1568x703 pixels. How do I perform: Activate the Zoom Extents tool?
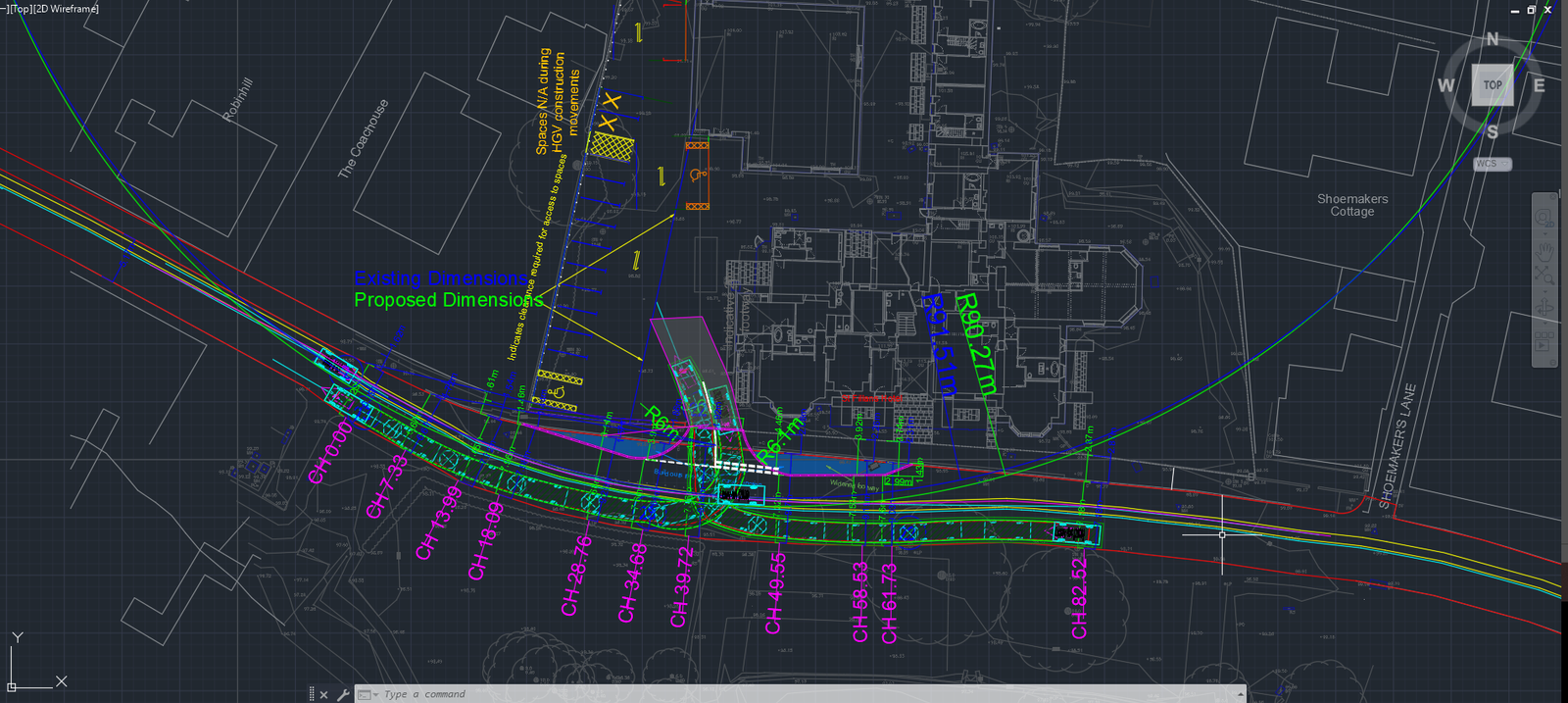tap(1544, 277)
